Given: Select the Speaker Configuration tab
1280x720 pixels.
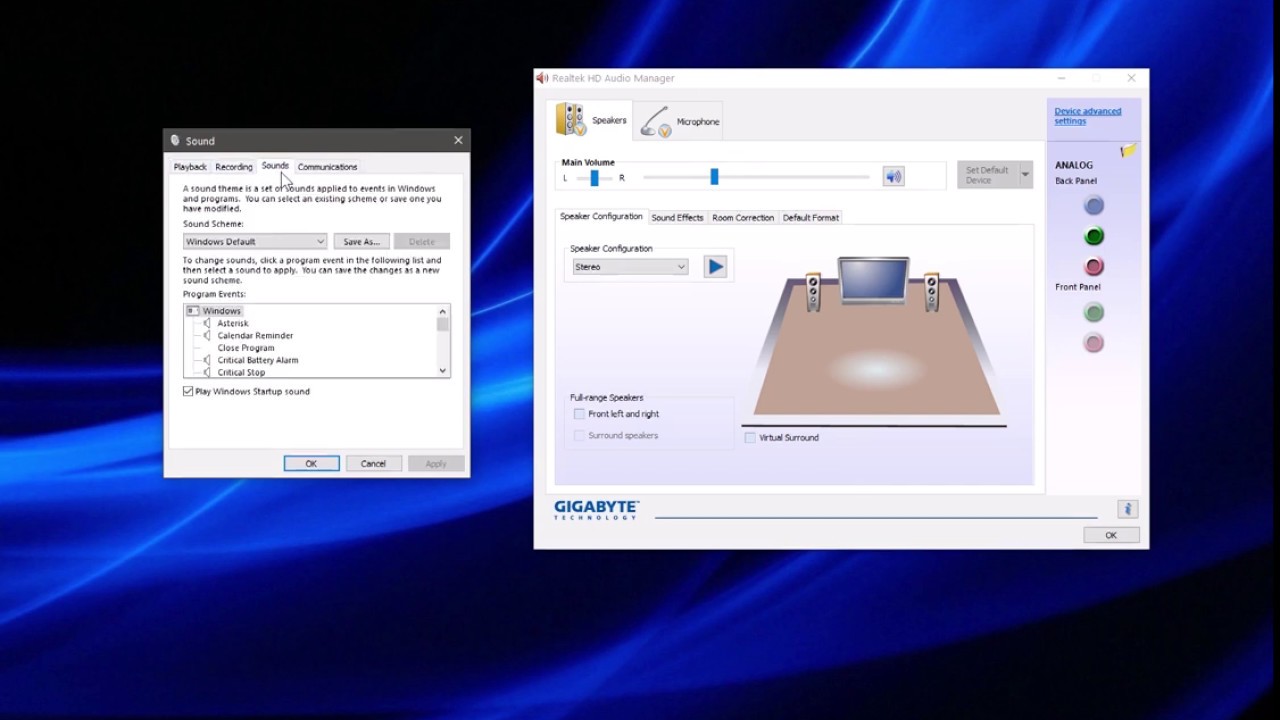Looking at the screenshot, I should (x=601, y=216).
